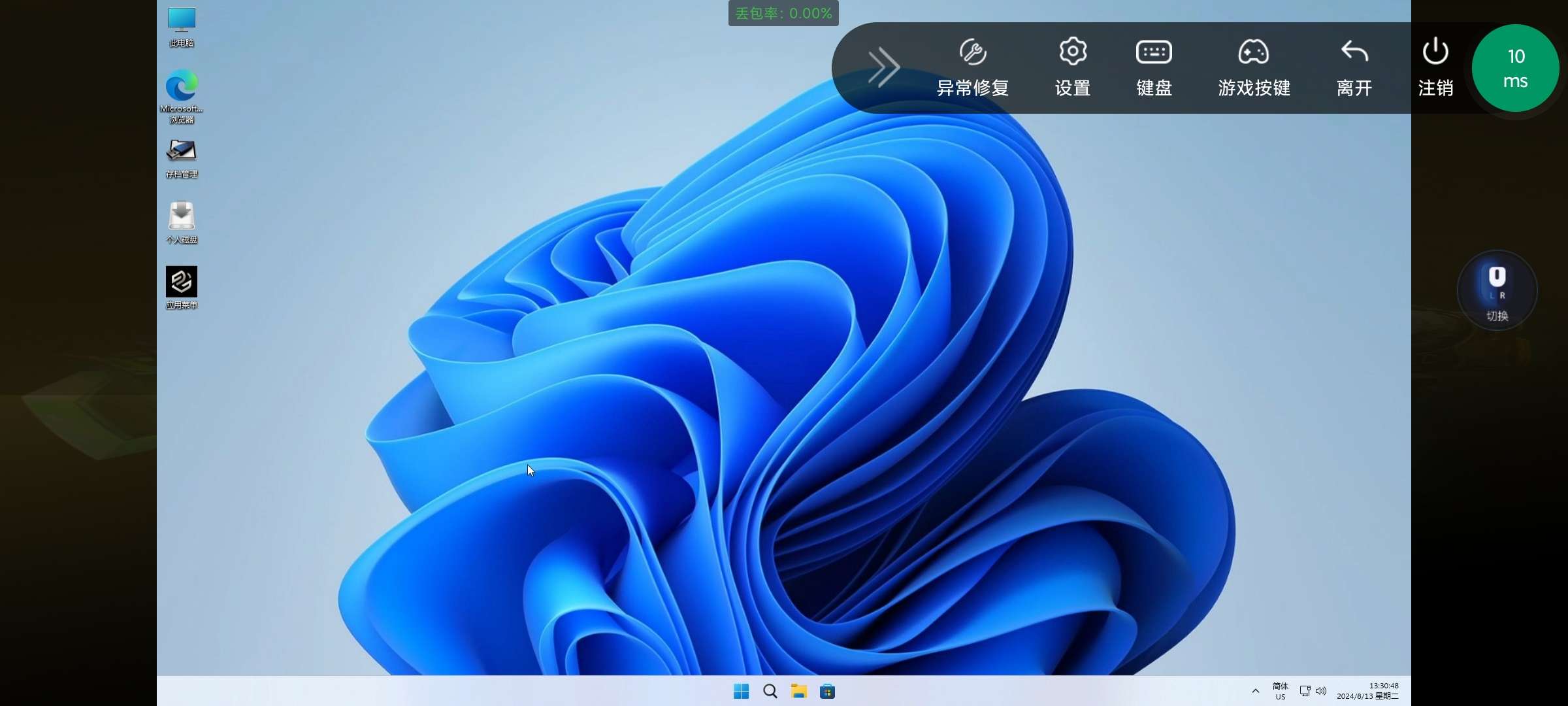Viewport: 1568px width, 706px height.
Task: Open the 应用菜单 desktop icon
Action: point(182,288)
